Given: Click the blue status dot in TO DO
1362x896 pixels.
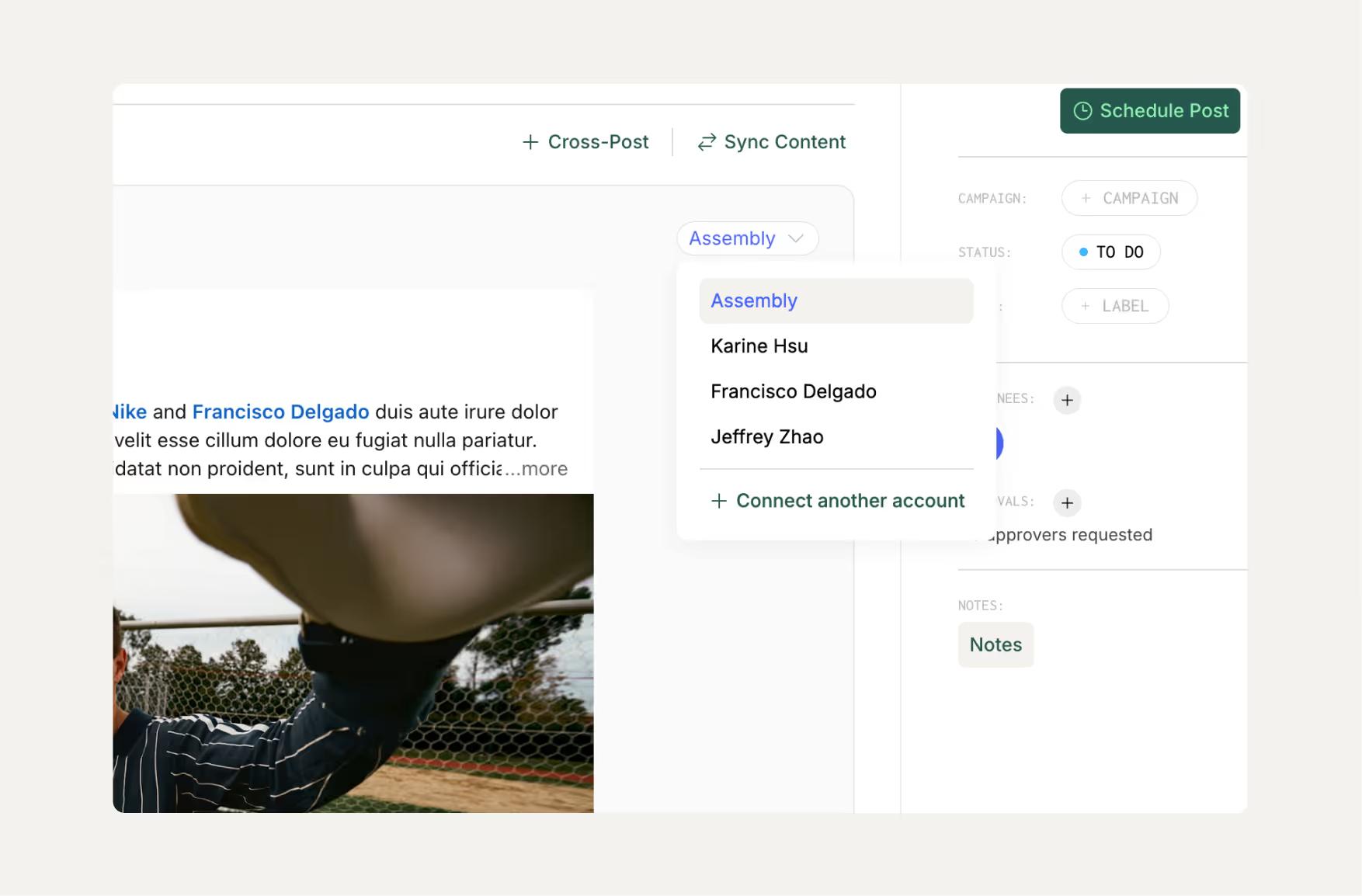Looking at the screenshot, I should pos(1083,252).
